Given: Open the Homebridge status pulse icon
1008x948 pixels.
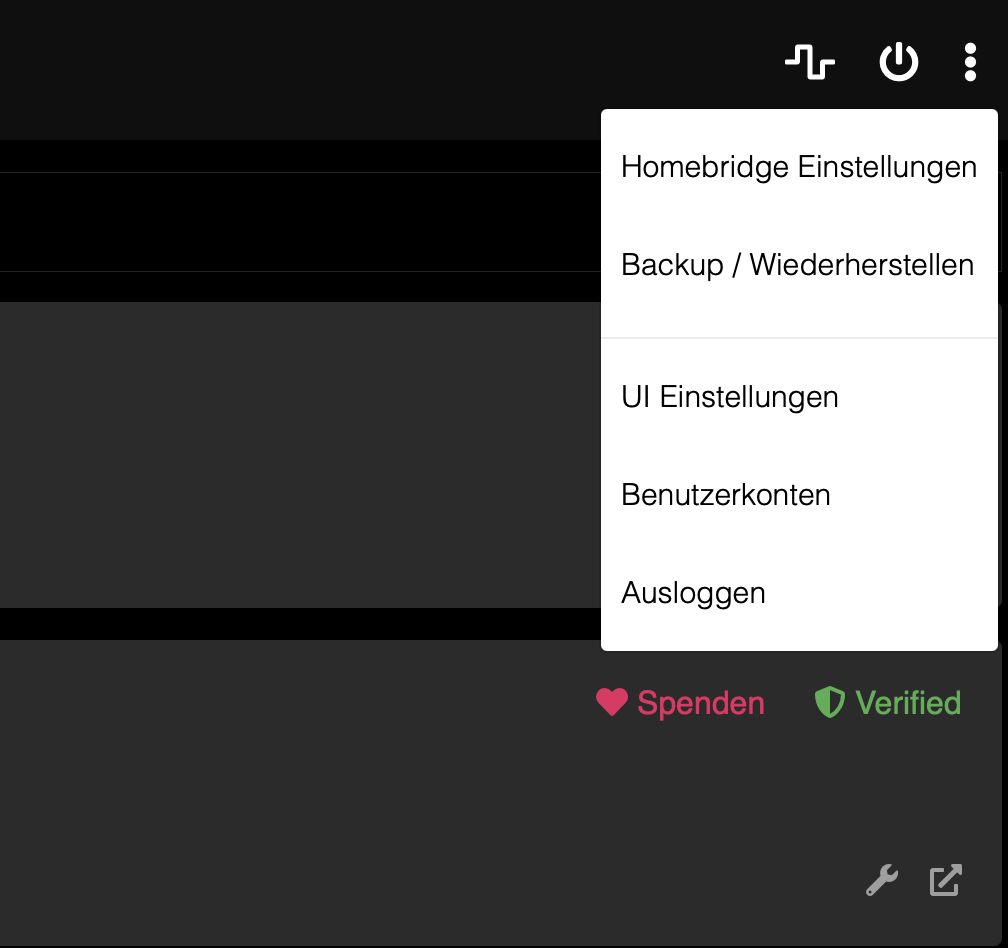Looking at the screenshot, I should click(x=809, y=63).
